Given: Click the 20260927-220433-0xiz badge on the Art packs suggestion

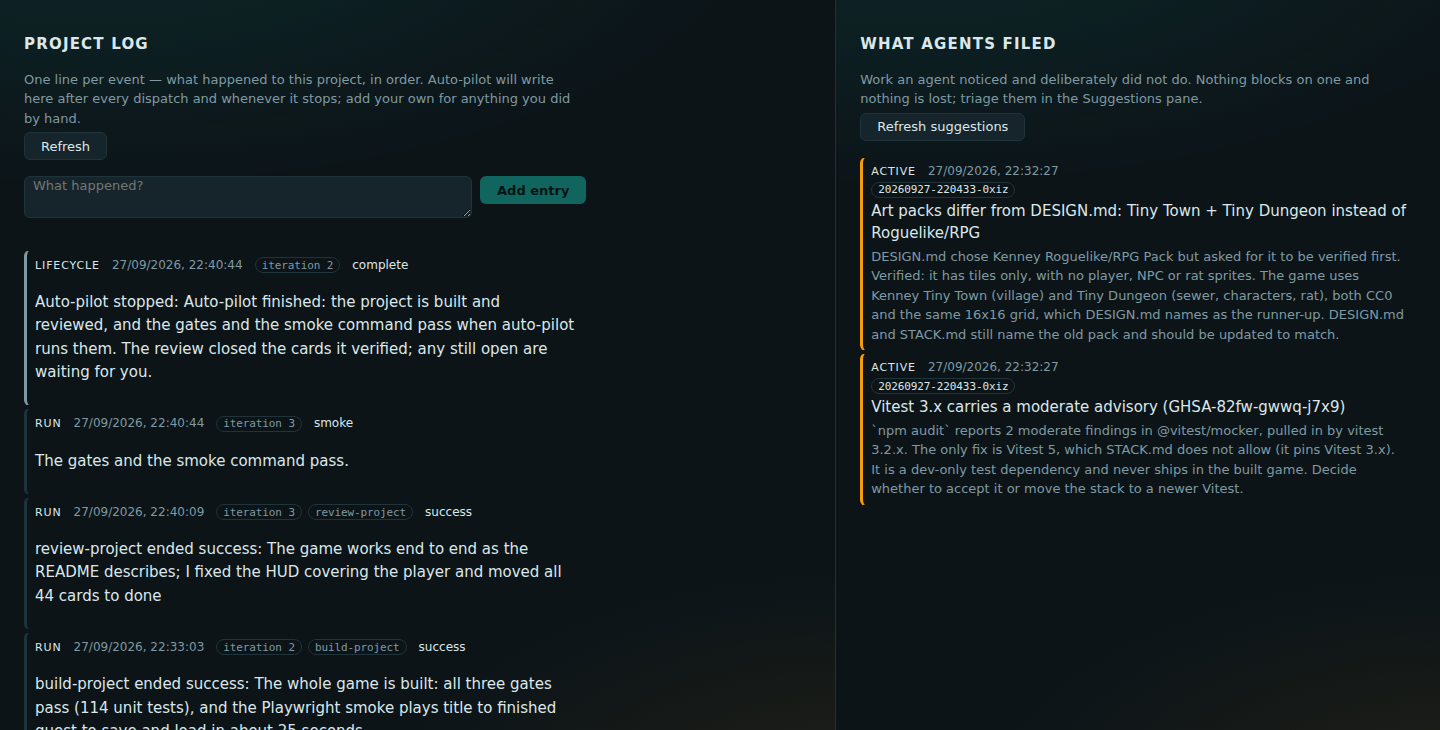Looking at the screenshot, I should 943,189.
